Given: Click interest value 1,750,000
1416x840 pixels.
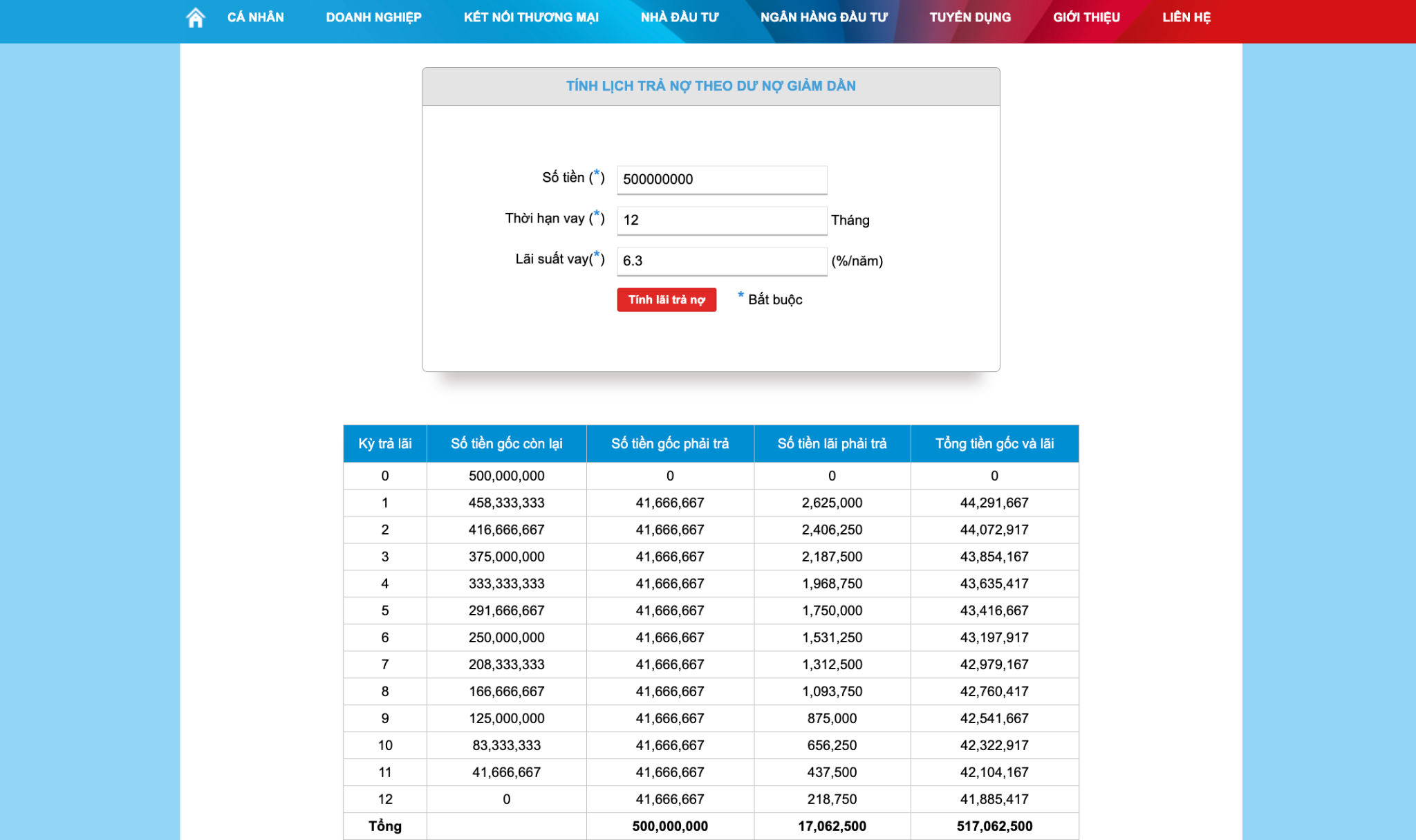Looking at the screenshot, I should pyautogui.click(x=832, y=610).
